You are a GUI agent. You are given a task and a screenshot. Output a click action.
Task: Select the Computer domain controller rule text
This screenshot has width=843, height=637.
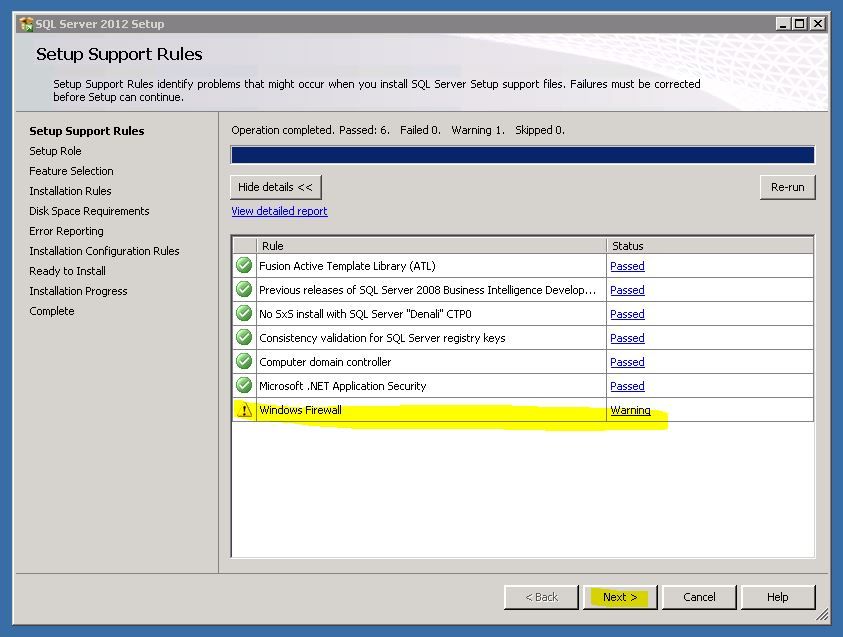[x=325, y=362]
